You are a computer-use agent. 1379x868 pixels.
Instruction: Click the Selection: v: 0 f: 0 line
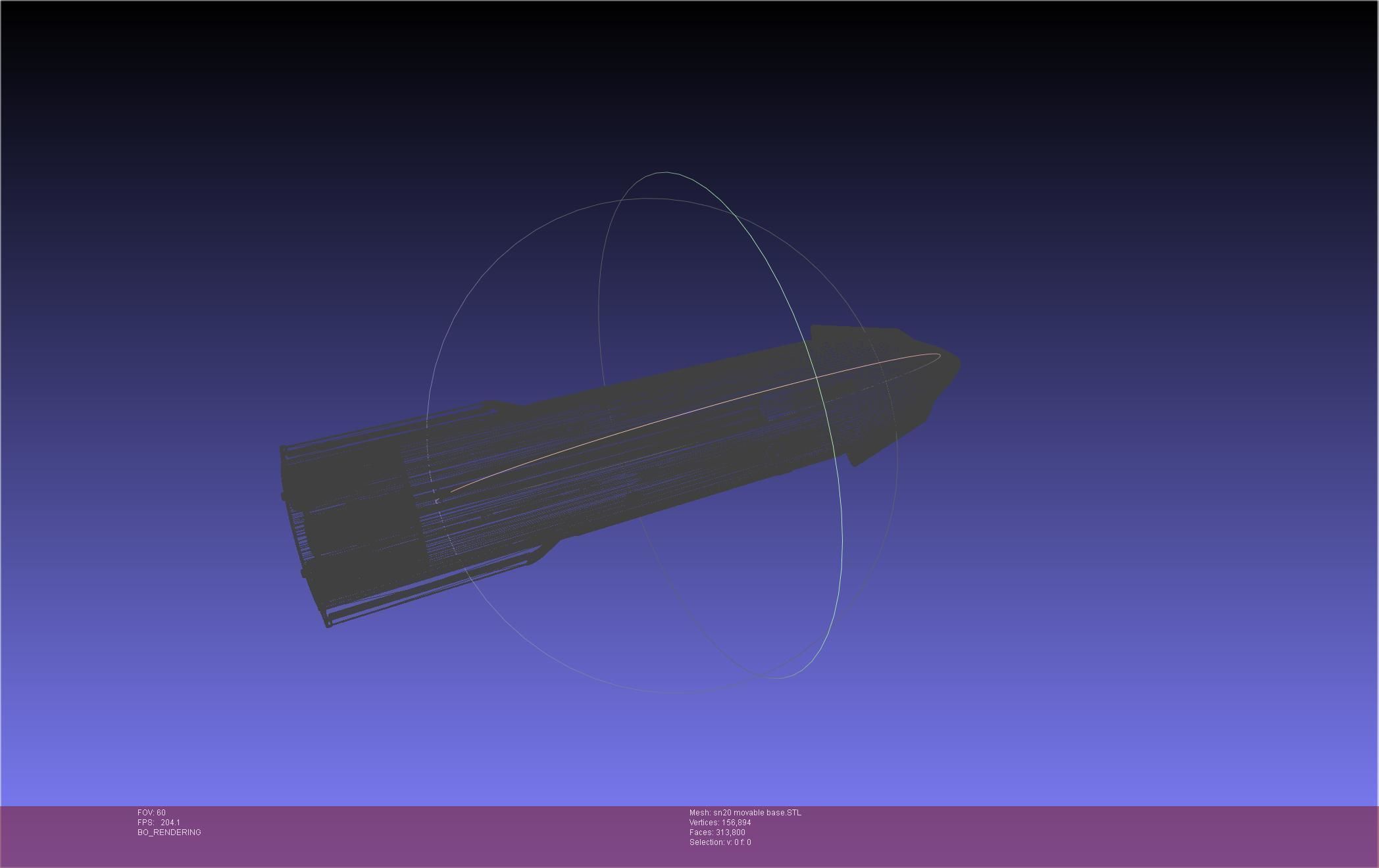click(x=720, y=842)
